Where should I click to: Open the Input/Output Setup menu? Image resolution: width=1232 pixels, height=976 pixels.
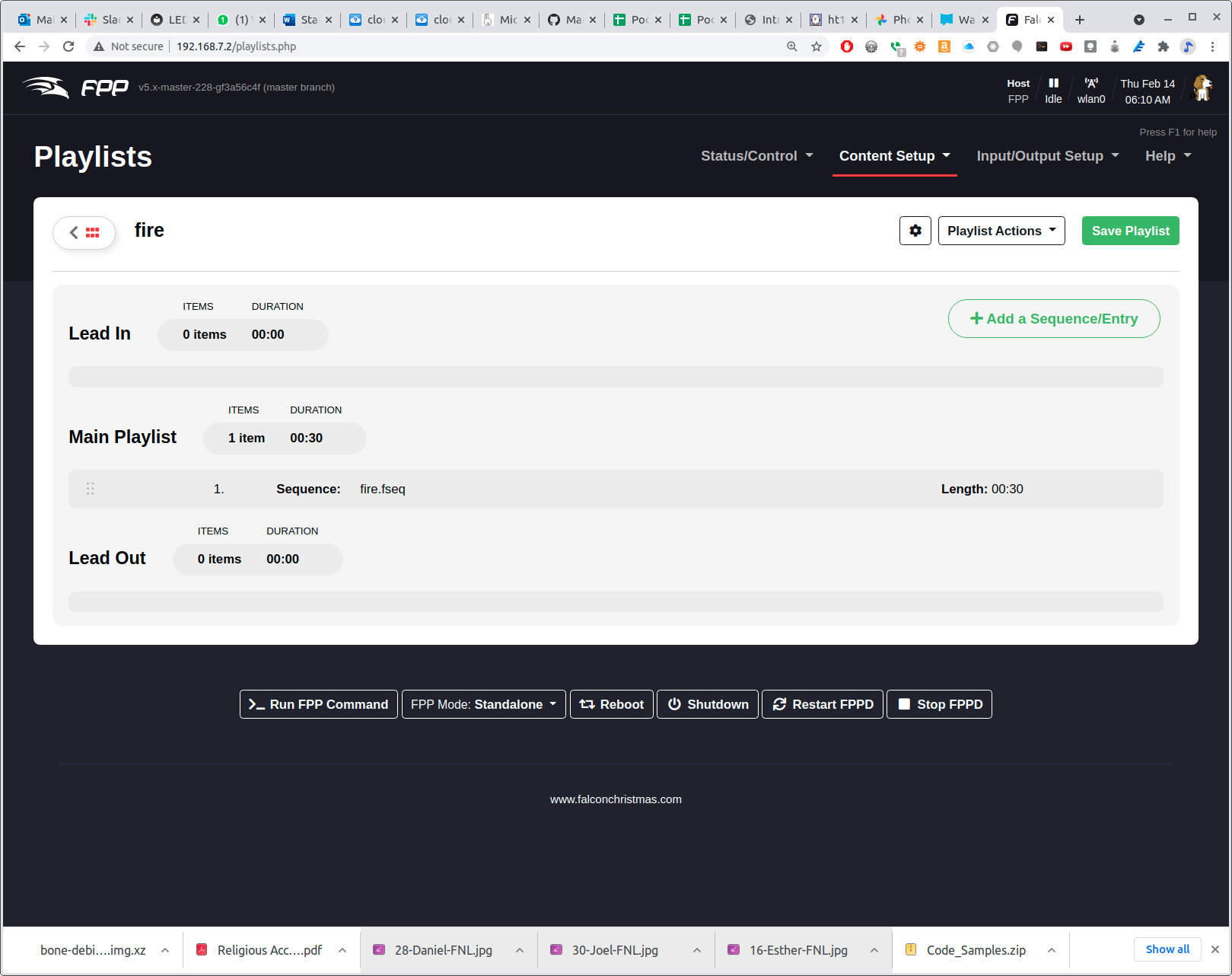coord(1047,156)
